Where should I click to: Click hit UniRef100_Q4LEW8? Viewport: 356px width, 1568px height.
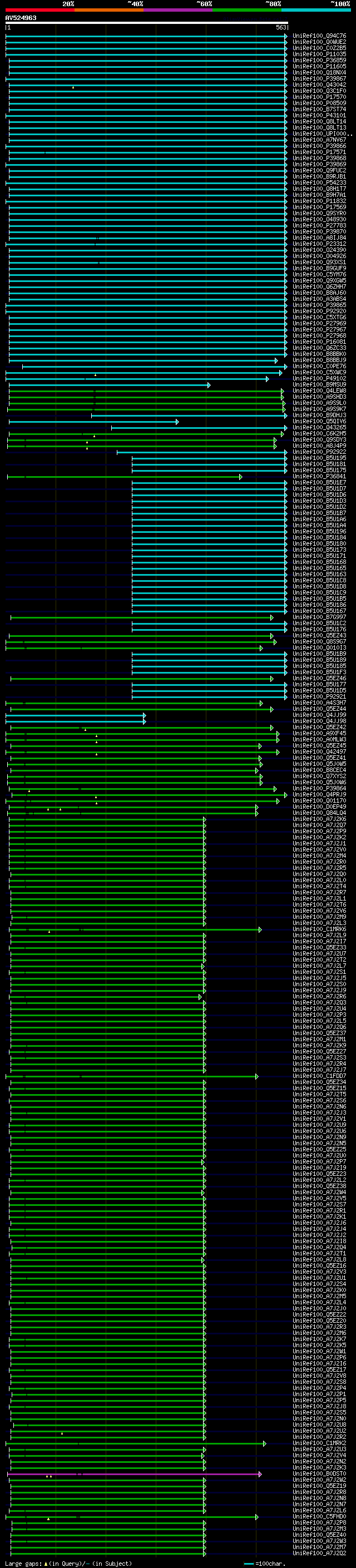pos(319,391)
